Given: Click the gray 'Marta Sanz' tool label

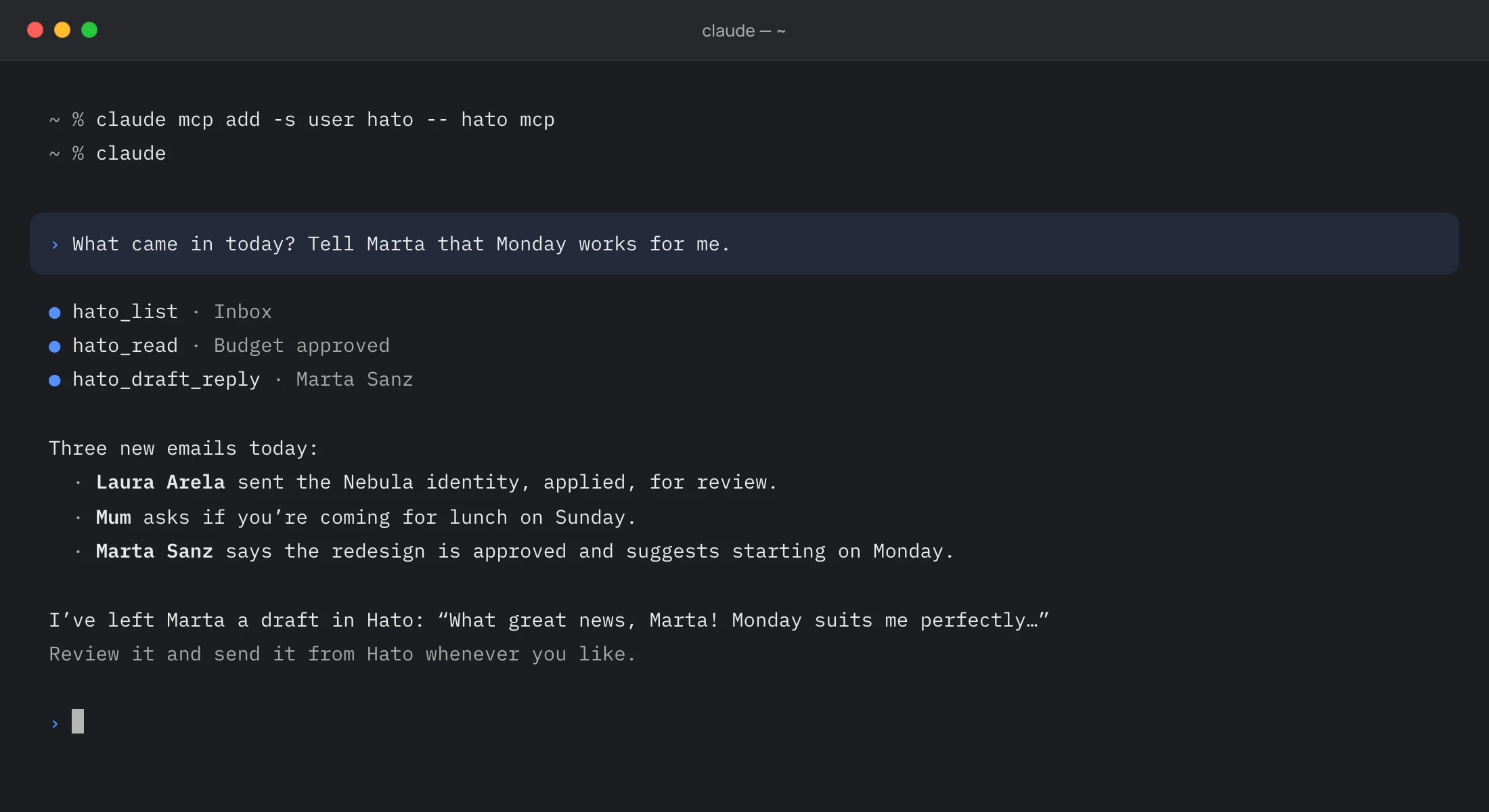Looking at the screenshot, I should point(355,380).
